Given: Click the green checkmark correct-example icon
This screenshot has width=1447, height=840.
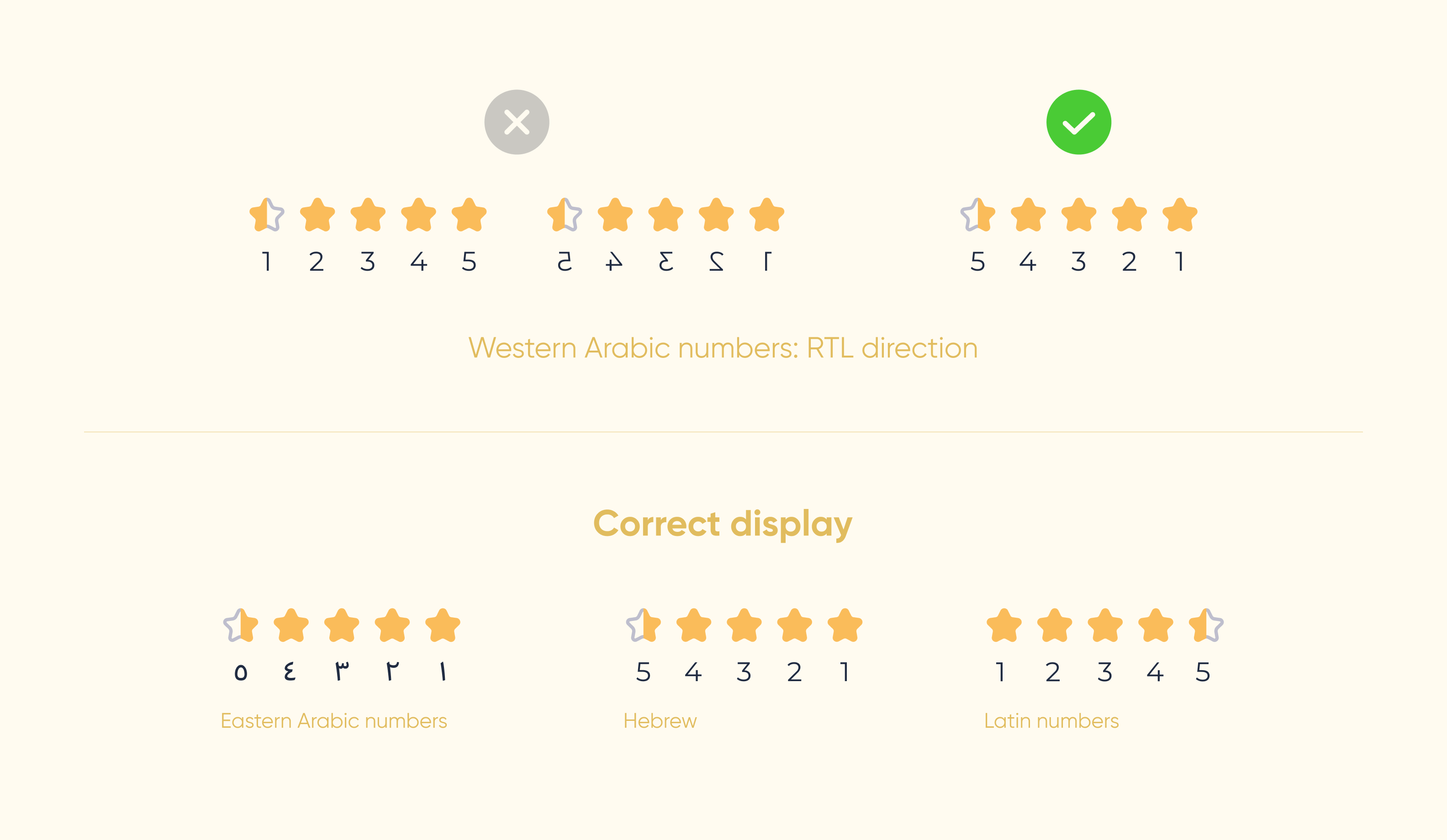Looking at the screenshot, I should (1078, 122).
